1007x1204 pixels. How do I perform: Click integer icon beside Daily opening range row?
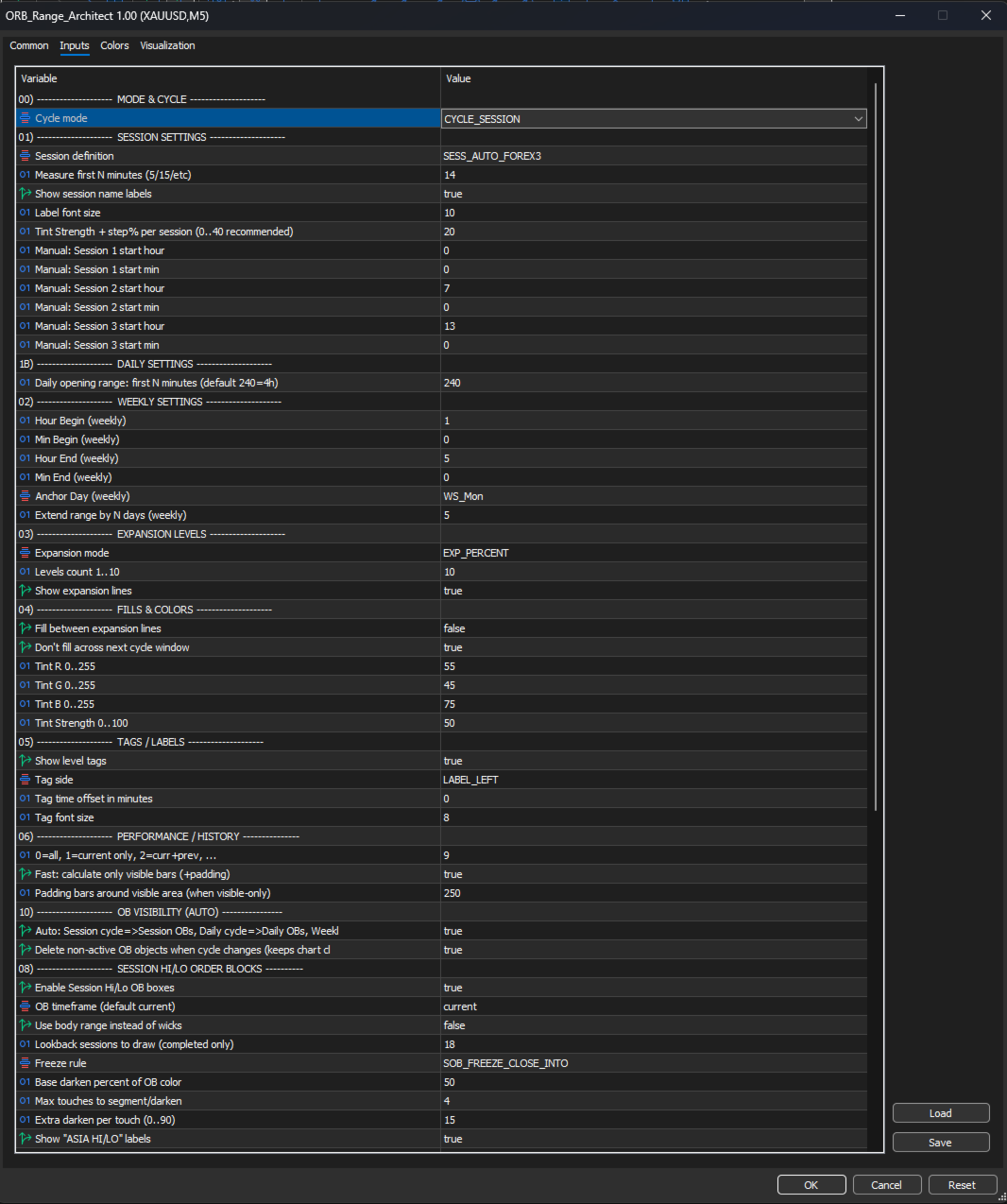26,383
